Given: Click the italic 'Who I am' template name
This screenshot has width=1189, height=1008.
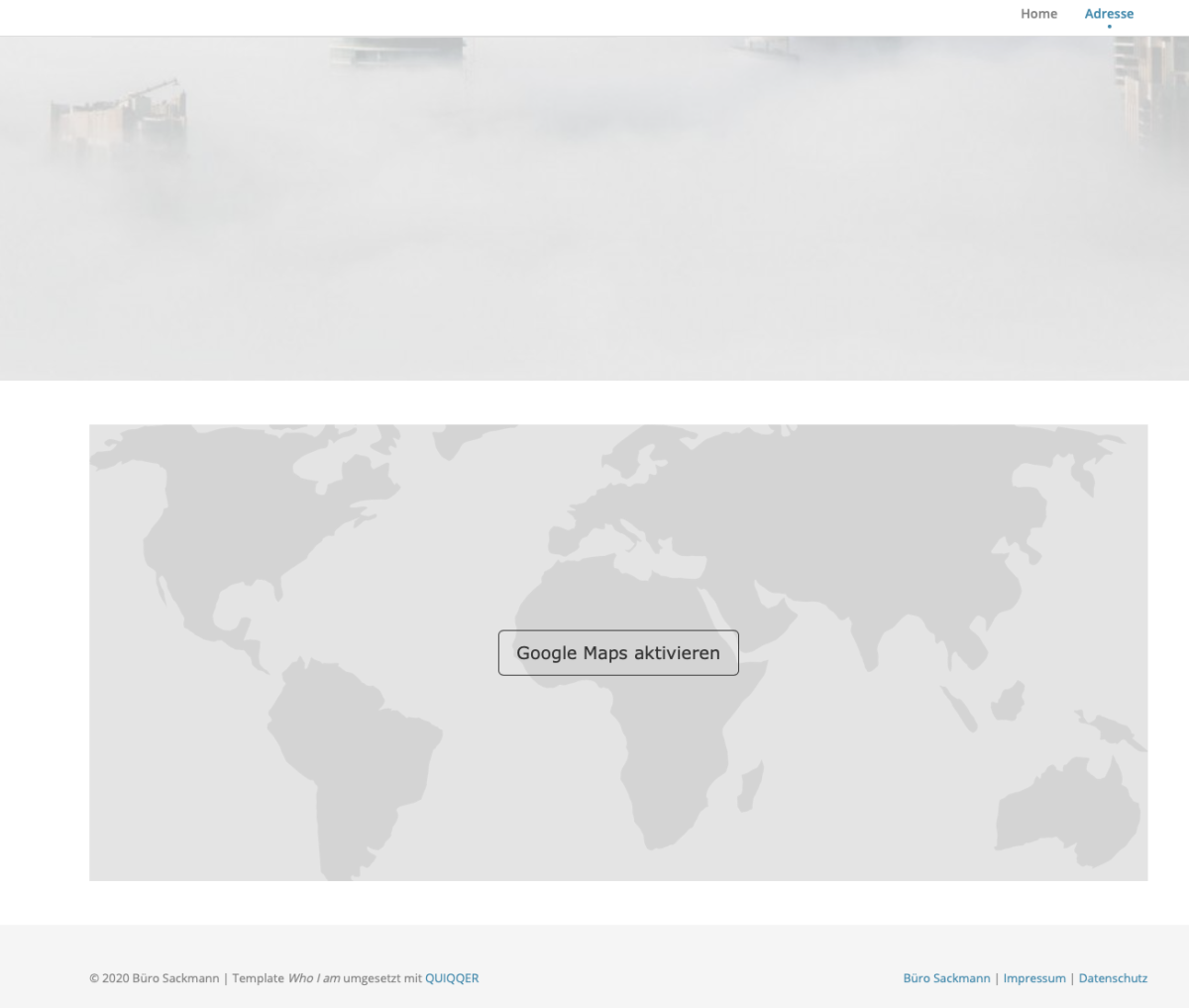Looking at the screenshot, I should click(313, 978).
